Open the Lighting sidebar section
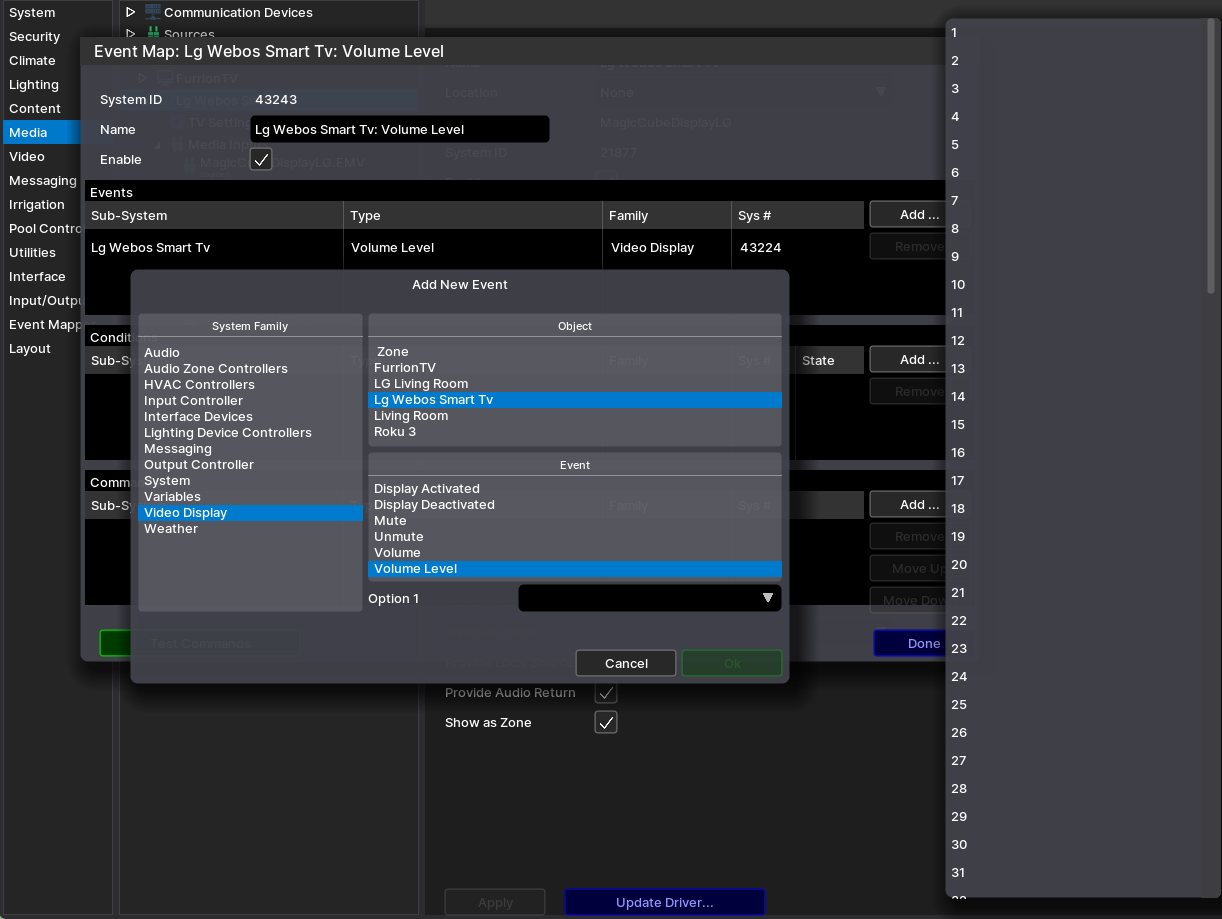Screen dimensions: 1222x919 click(x=40, y=84)
